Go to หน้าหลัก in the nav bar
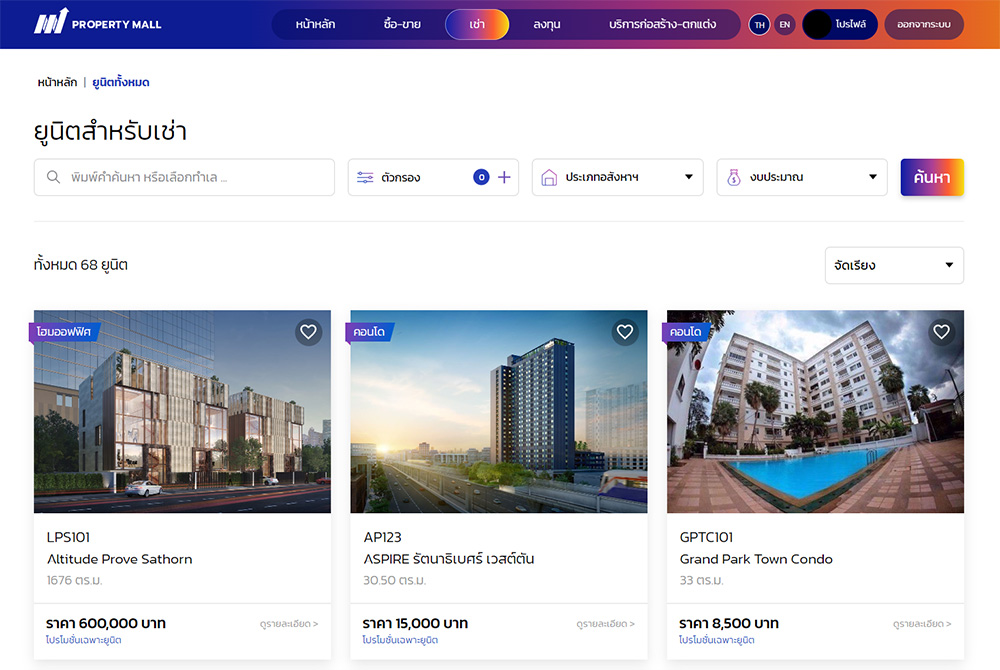The image size is (1000, 670). pyautogui.click(x=315, y=24)
